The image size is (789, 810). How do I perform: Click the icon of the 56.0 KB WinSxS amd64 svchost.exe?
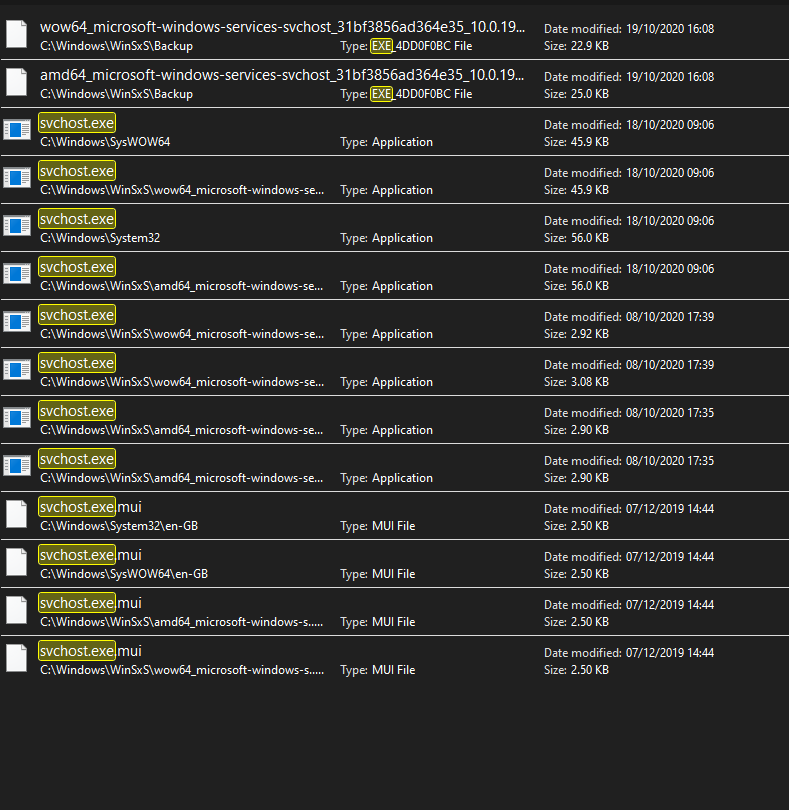(17, 274)
